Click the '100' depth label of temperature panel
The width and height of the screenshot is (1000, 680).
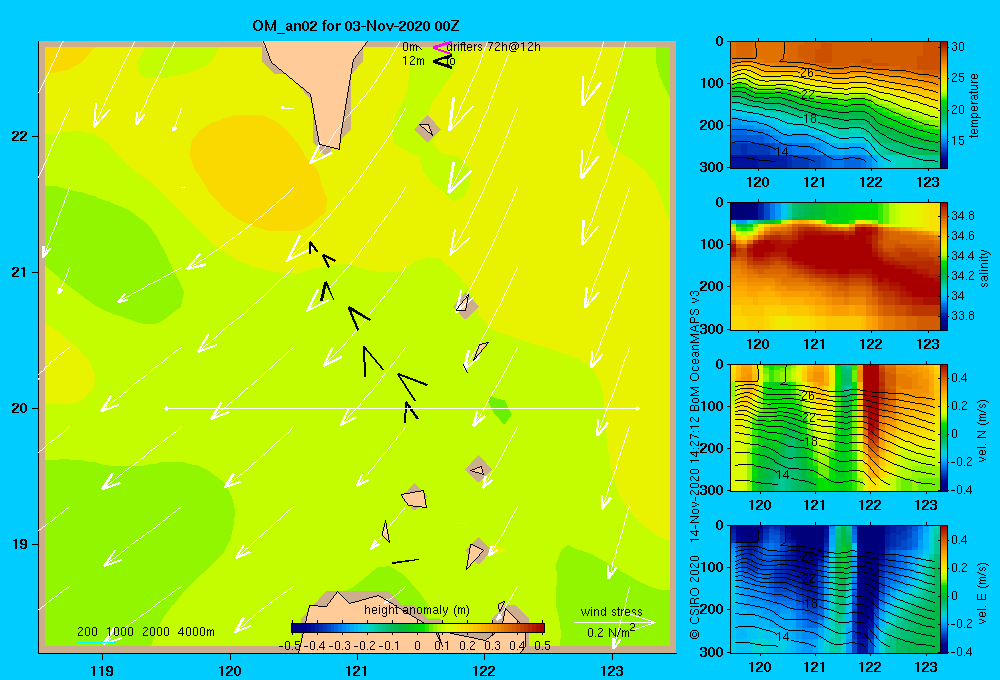(711, 83)
